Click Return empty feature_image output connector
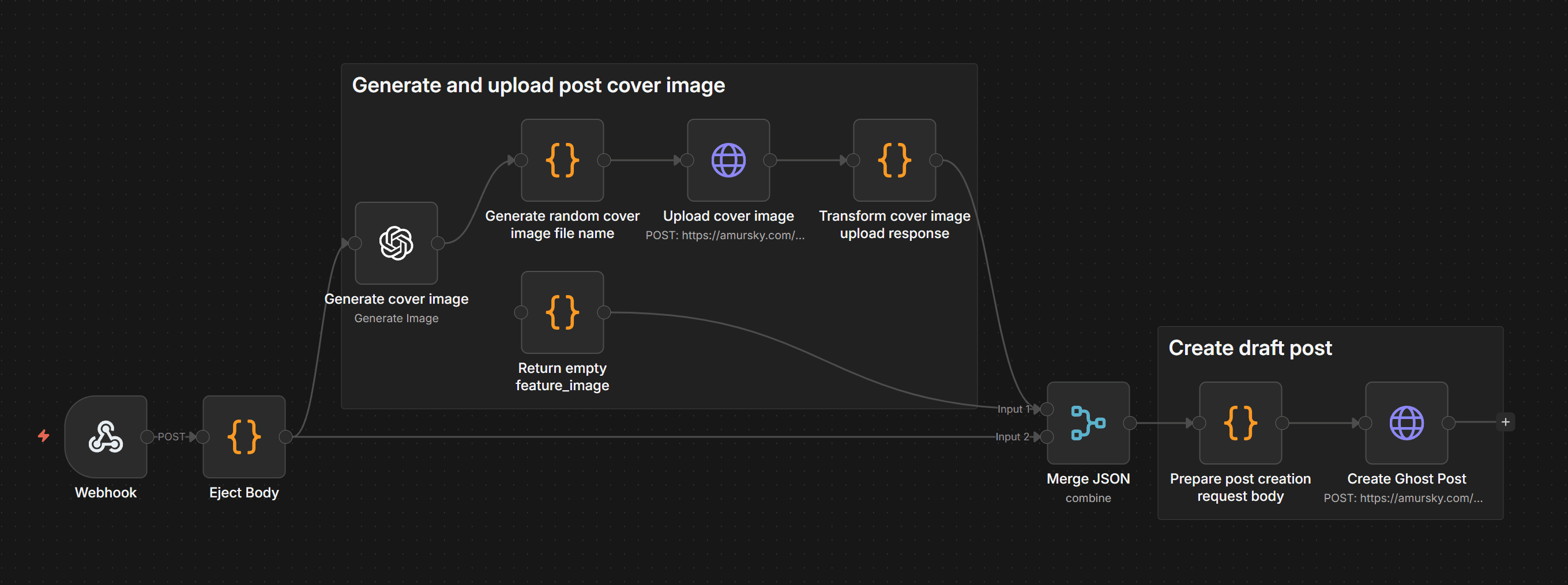The image size is (1568, 585). tap(604, 312)
